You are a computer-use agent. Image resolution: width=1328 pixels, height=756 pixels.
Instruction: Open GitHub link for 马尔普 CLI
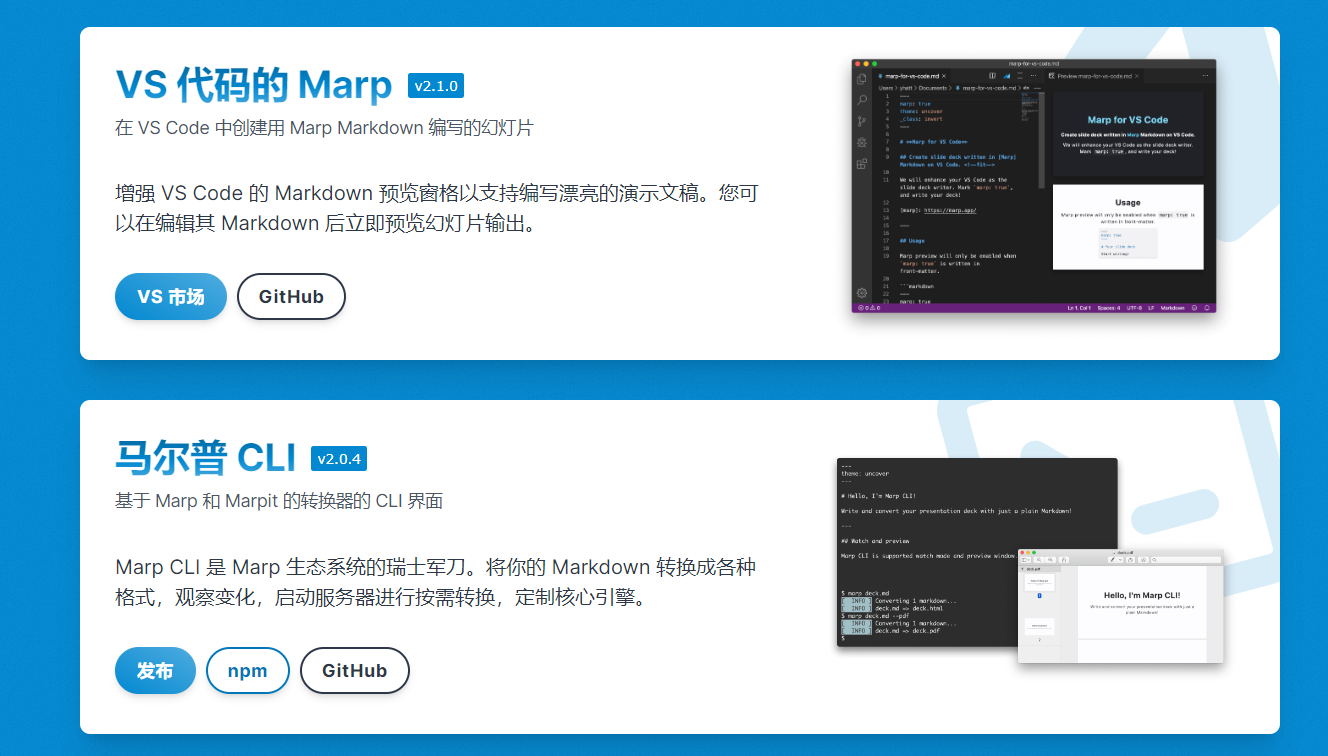(355, 671)
